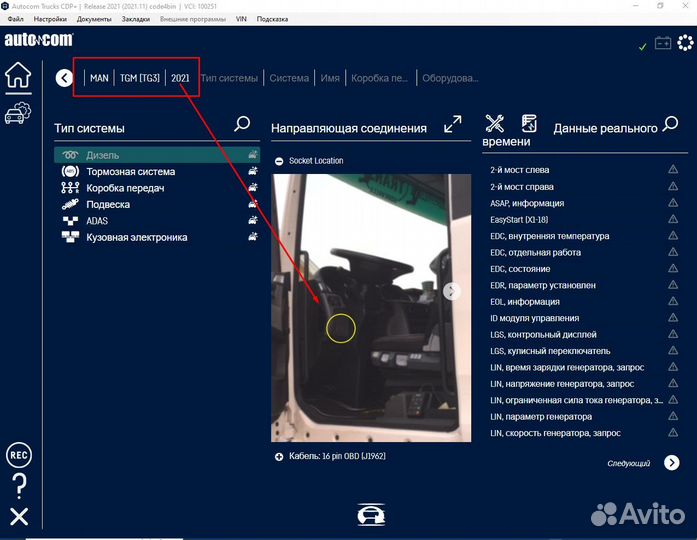This screenshot has height=540, width=697.
Task: Open the Файл menu
Action: tap(16, 19)
